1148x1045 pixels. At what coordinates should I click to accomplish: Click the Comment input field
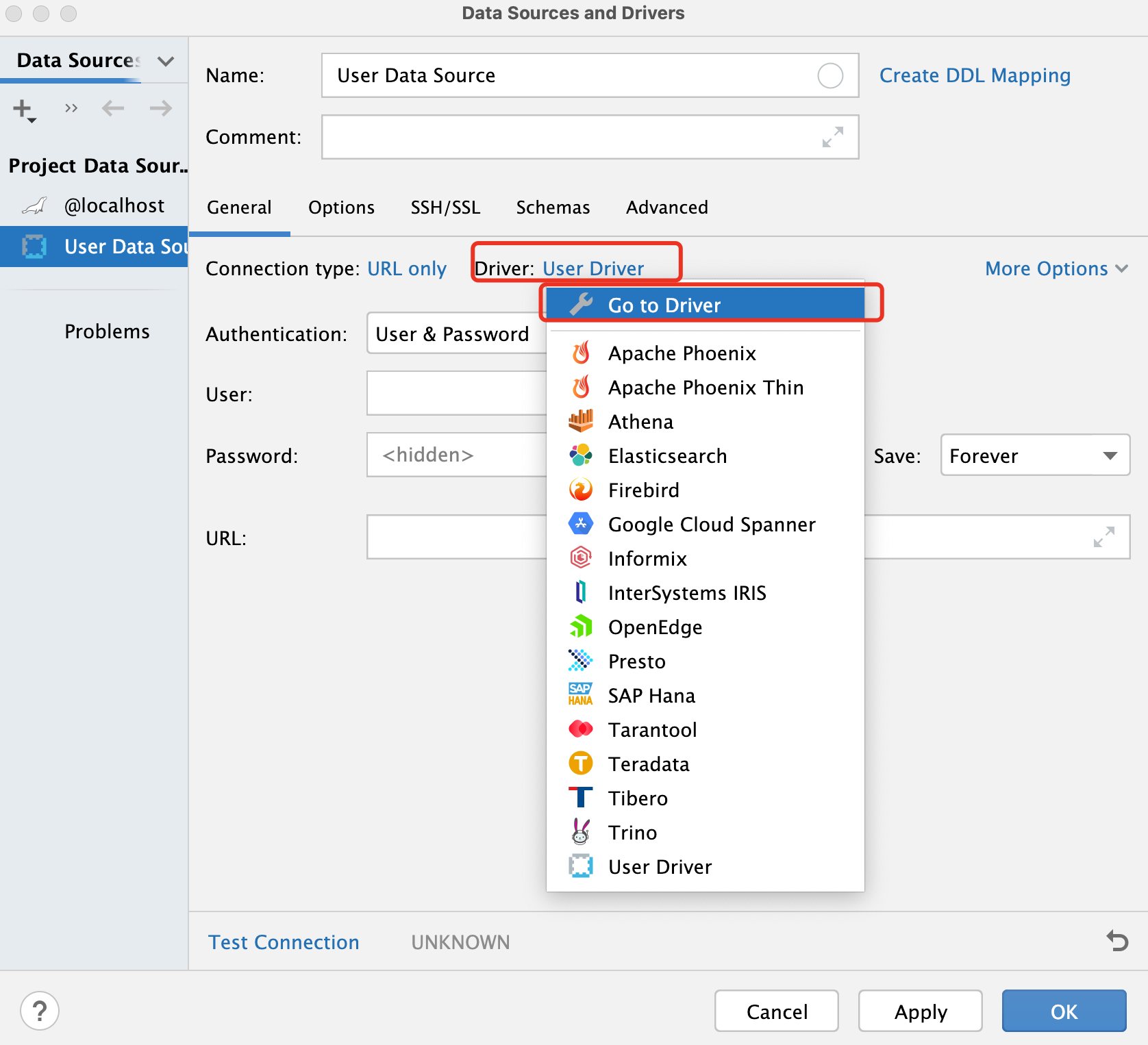coord(590,137)
